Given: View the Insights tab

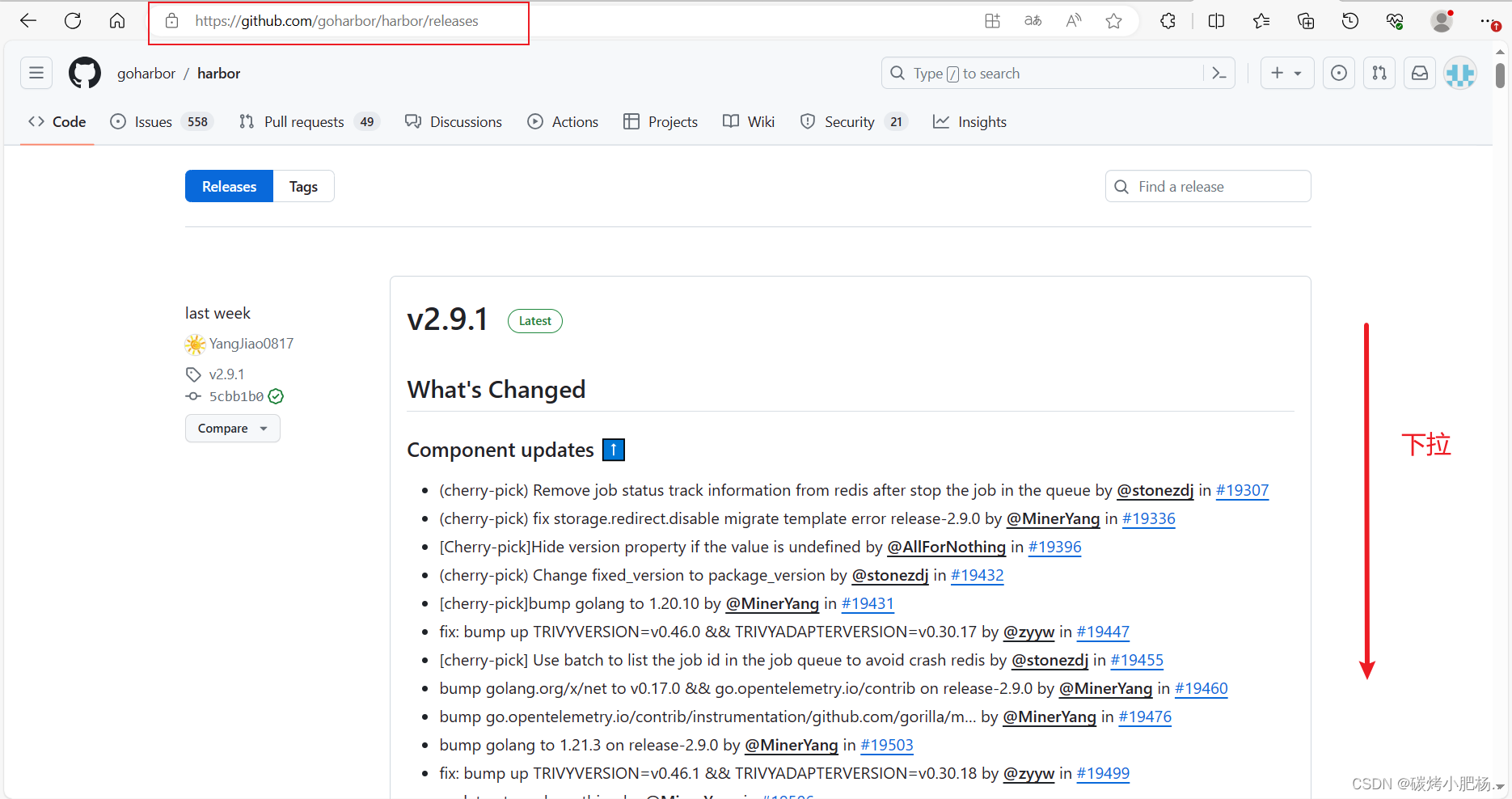Looking at the screenshot, I should tap(969, 121).
